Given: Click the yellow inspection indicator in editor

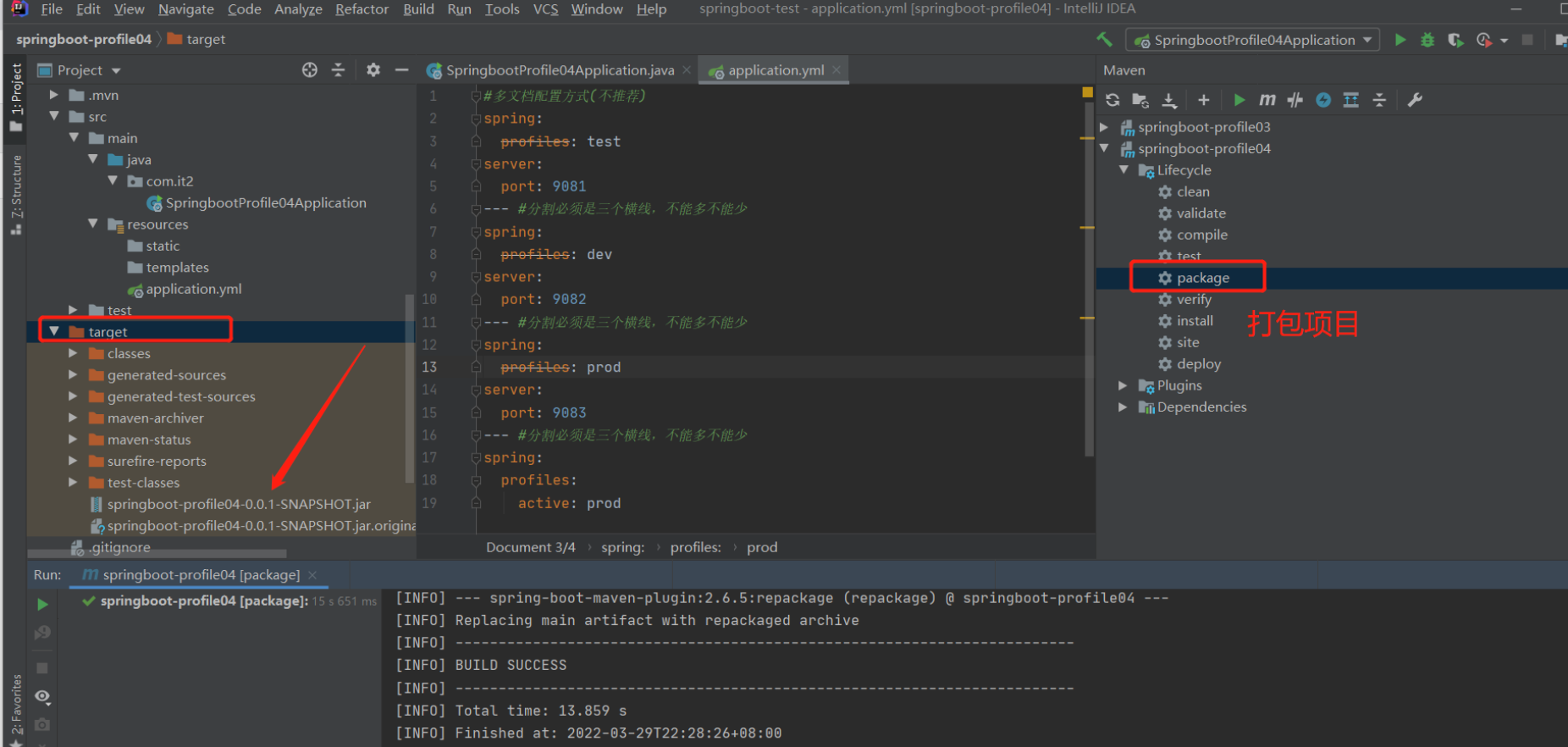Looking at the screenshot, I should tap(1087, 92).
